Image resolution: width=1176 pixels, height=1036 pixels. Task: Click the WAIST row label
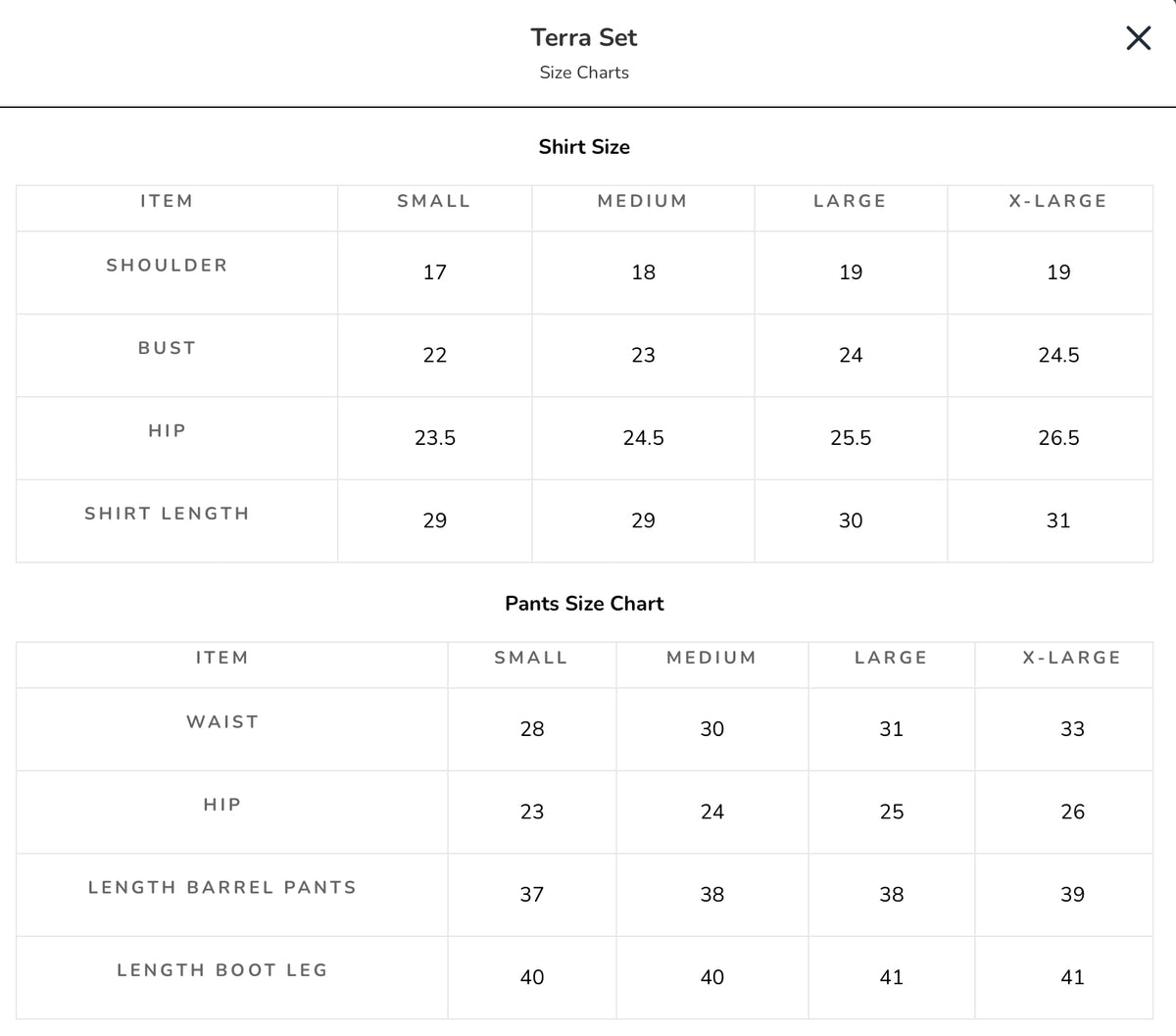click(222, 722)
